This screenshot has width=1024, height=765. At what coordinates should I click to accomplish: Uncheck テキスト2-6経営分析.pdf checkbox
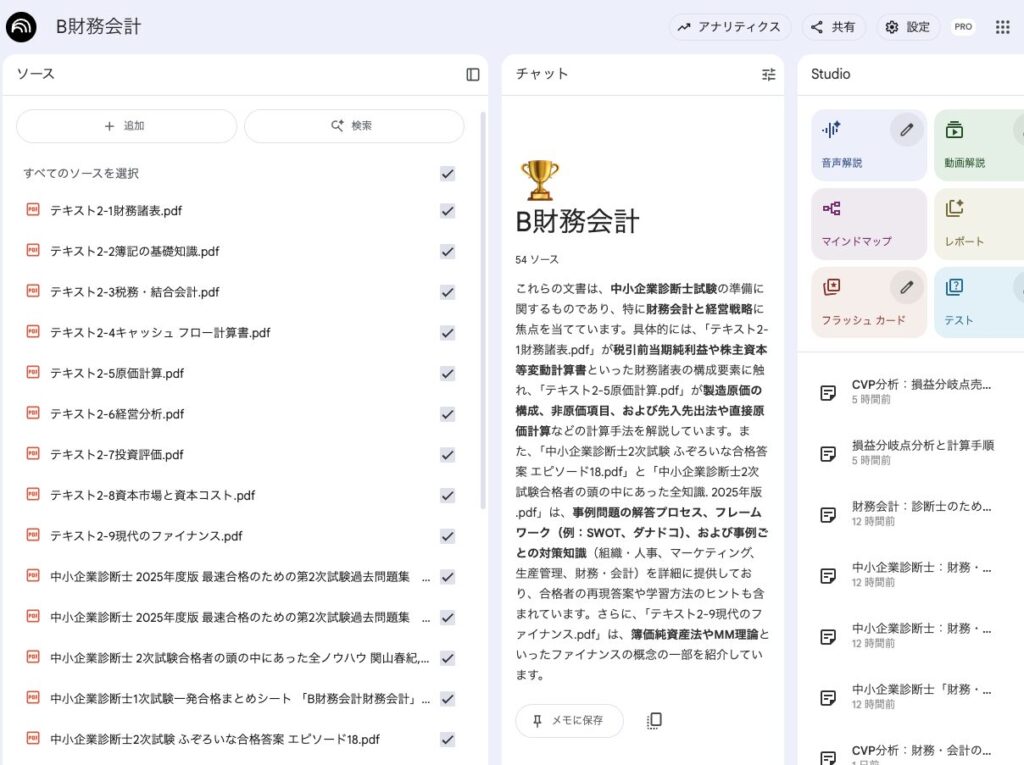coord(447,414)
